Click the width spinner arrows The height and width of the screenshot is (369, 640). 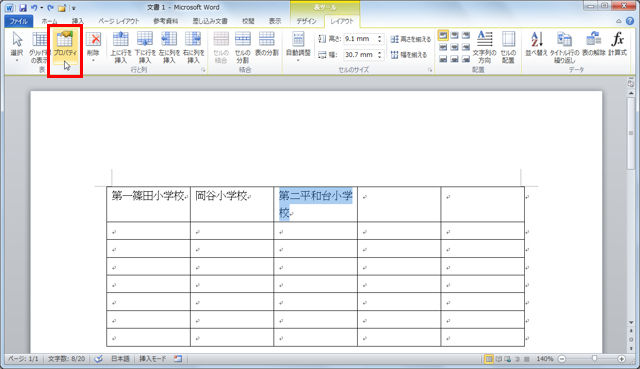(380, 54)
